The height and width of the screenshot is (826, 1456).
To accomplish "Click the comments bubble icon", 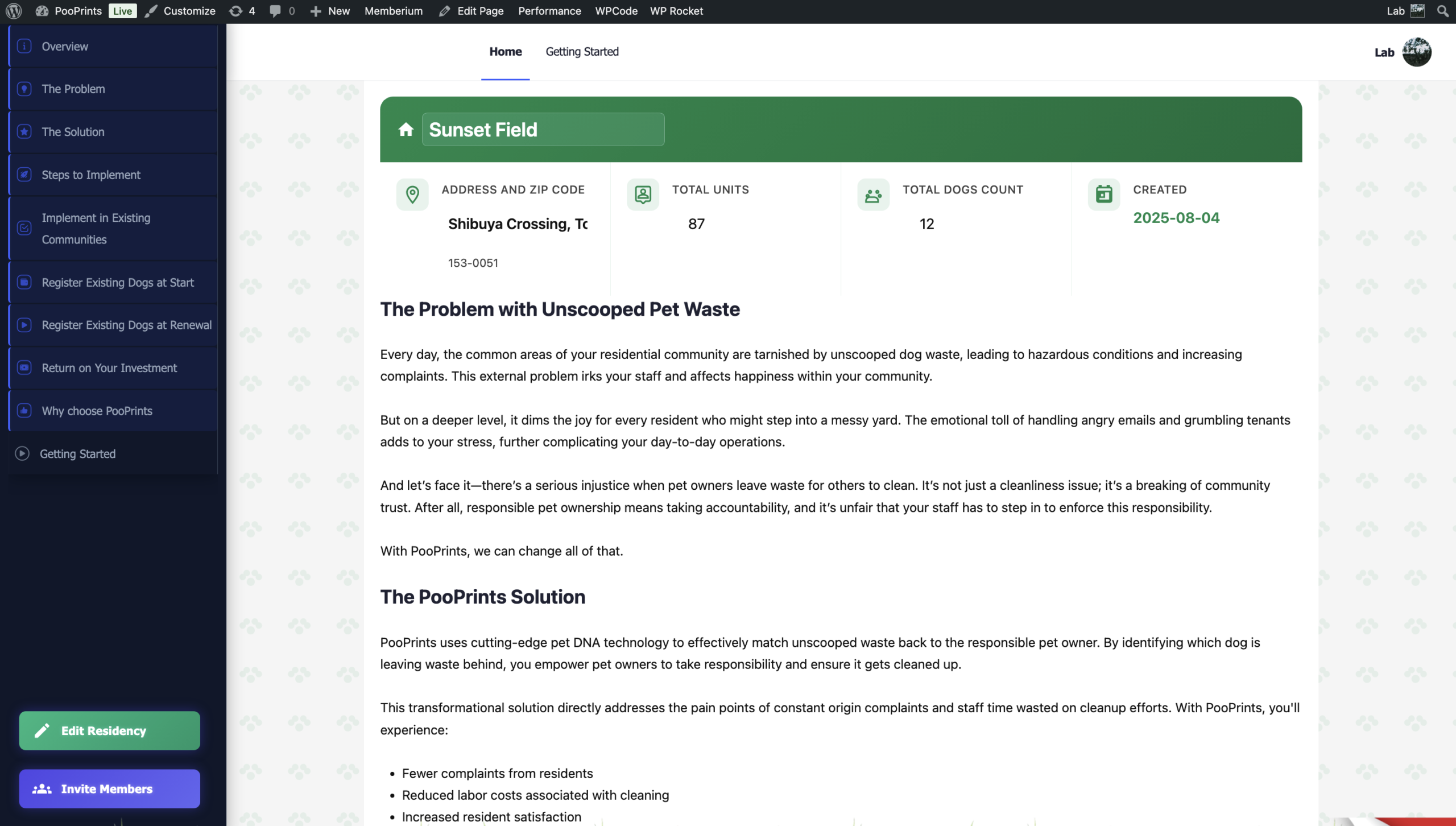I will tap(275, 11).
